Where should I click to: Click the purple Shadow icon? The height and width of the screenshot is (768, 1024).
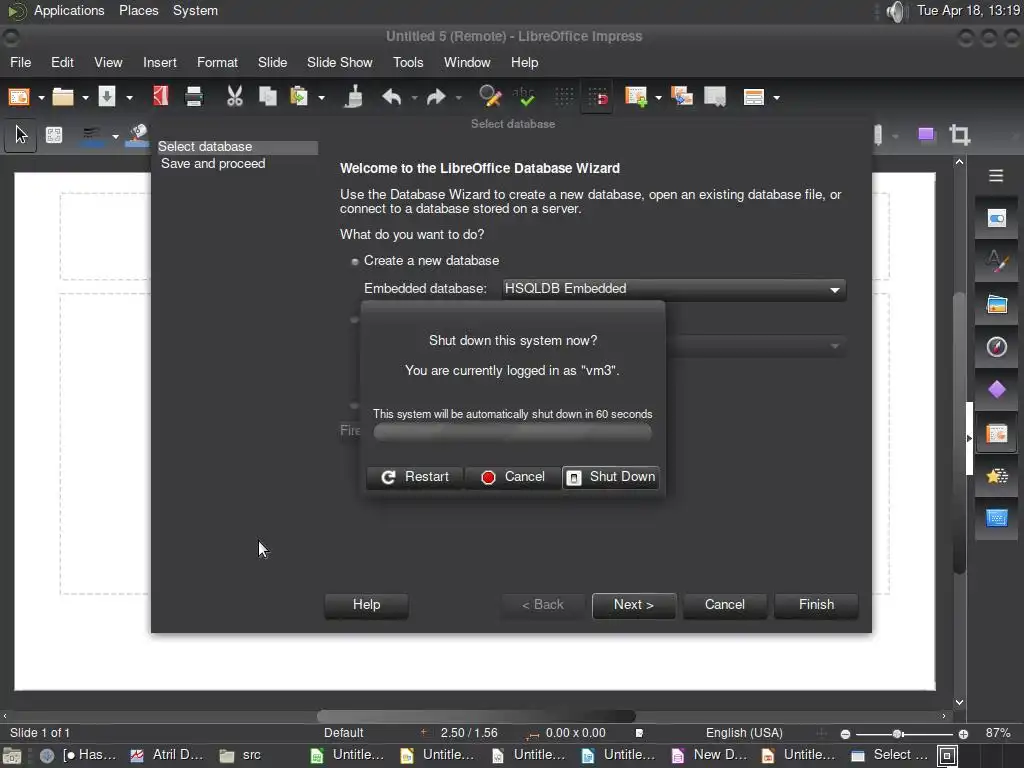point(925,135)
